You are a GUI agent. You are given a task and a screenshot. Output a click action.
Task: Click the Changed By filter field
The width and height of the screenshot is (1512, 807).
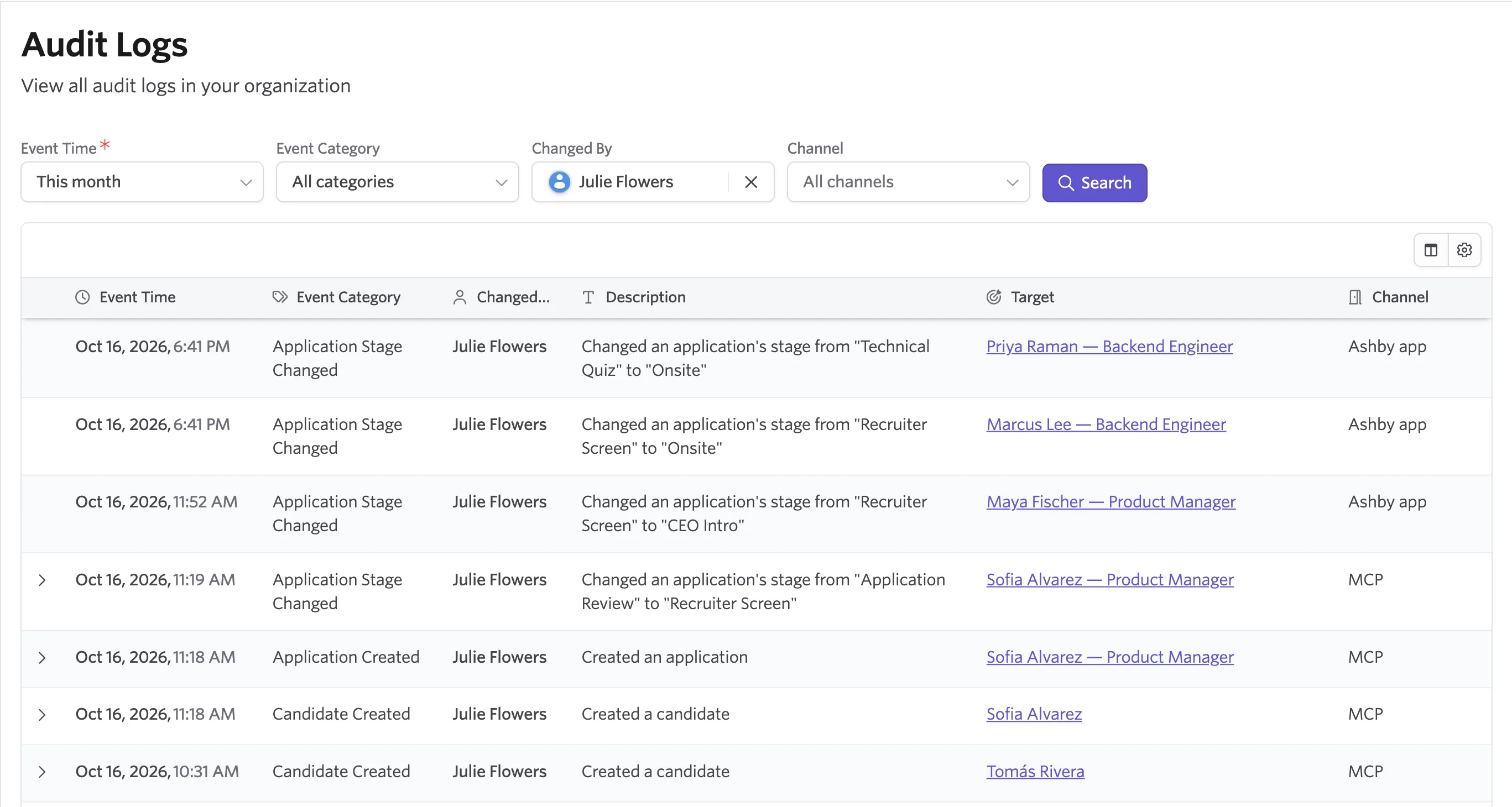[x=653, y=182]
